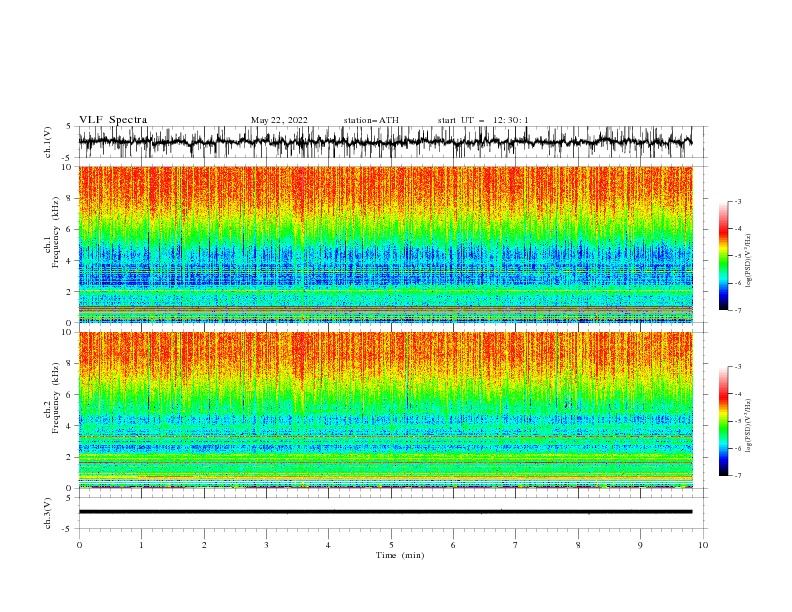
Task: Select the "start UT = 12:30:1" text
Action: 483,120
